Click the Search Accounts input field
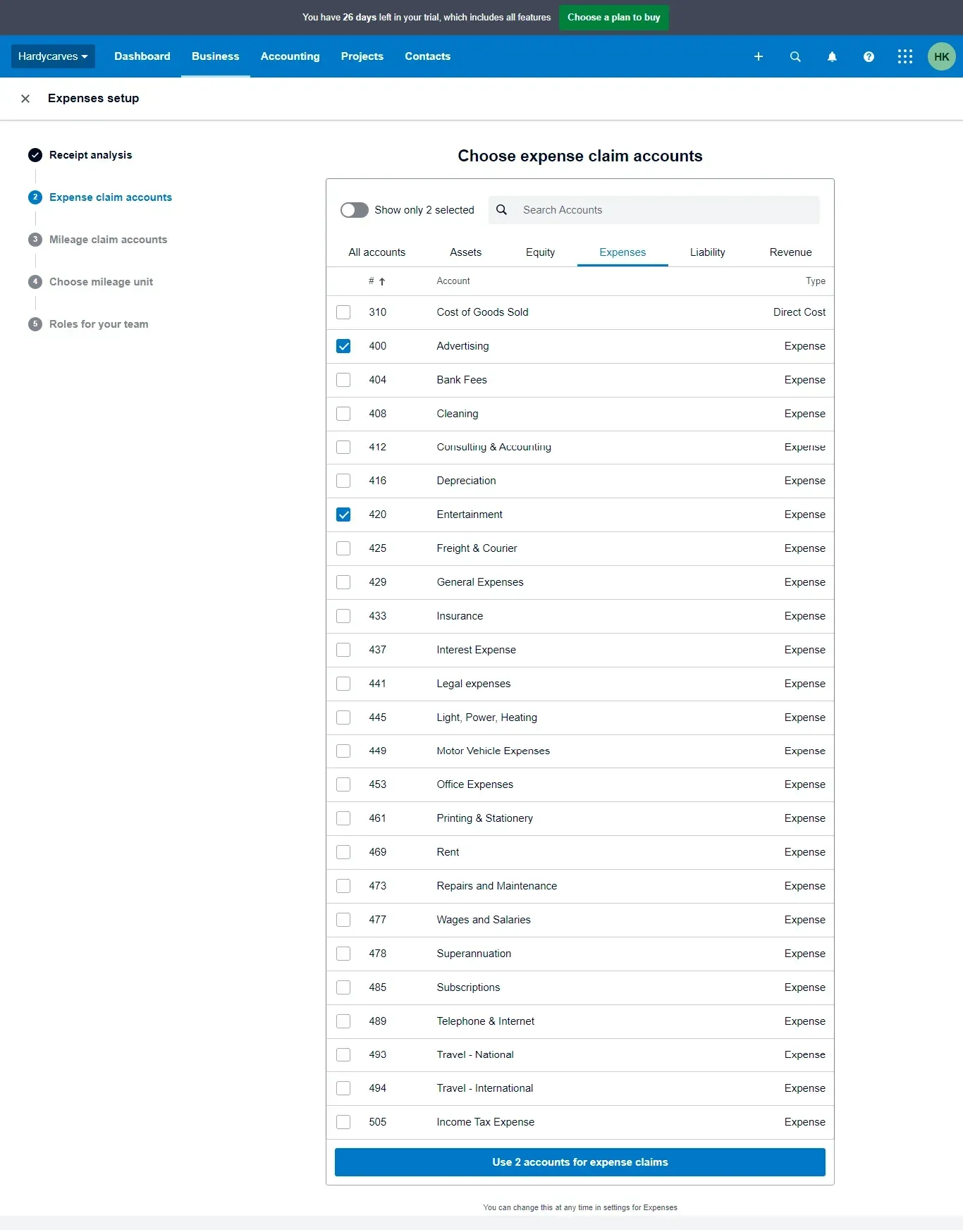The image size is (963, 1232). click(x=654, y=210)
